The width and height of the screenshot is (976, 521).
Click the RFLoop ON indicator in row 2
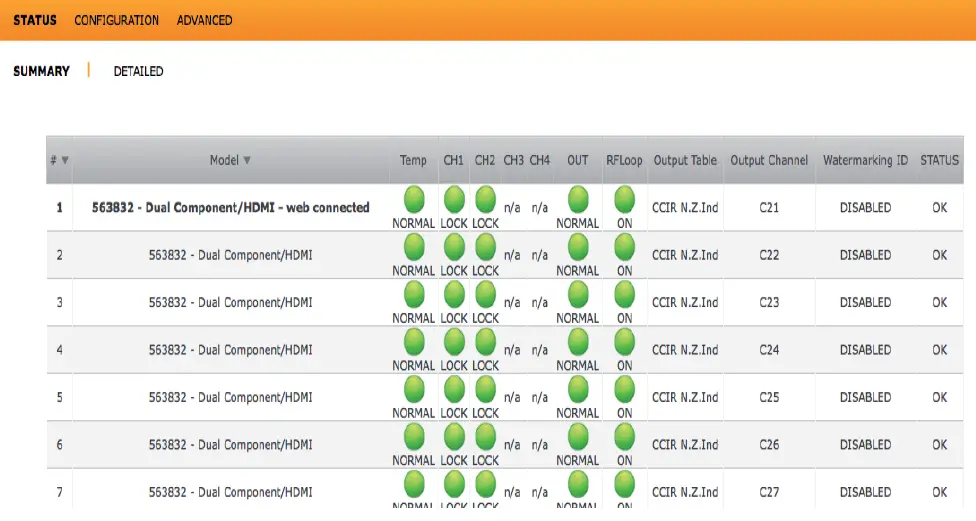click(624, 247)
